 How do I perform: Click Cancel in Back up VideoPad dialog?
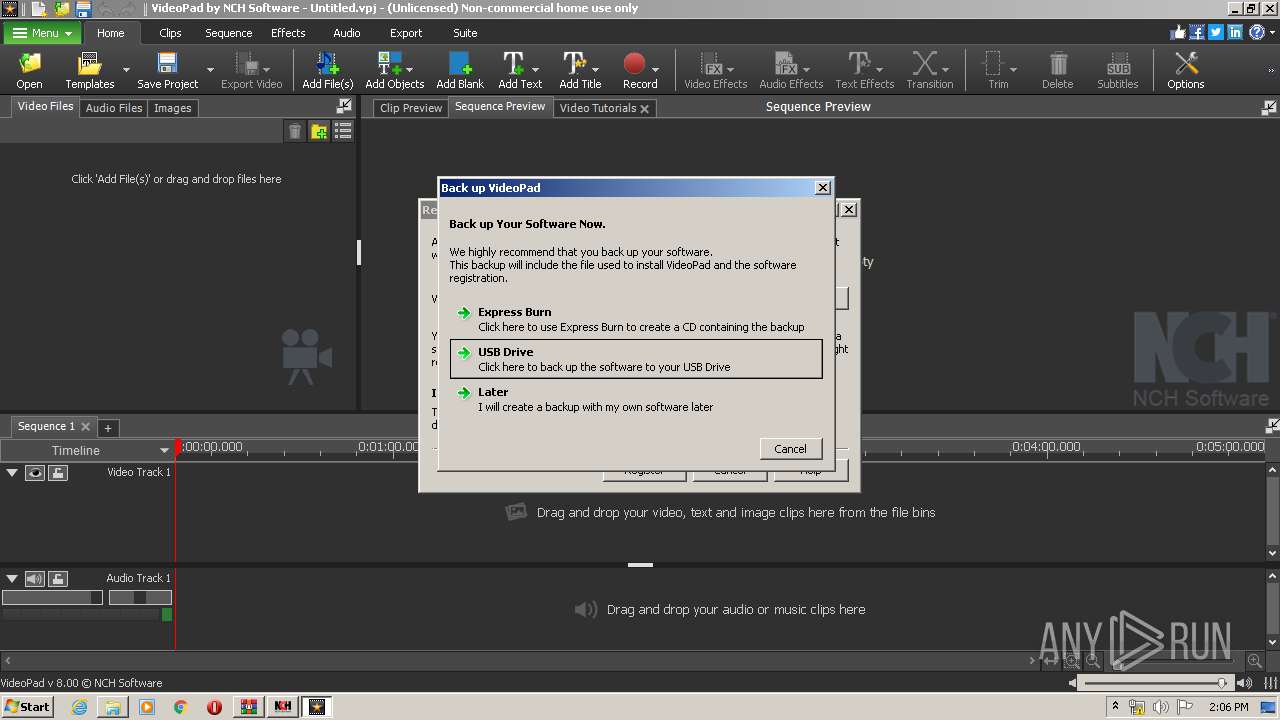click(x=790, y=449)
